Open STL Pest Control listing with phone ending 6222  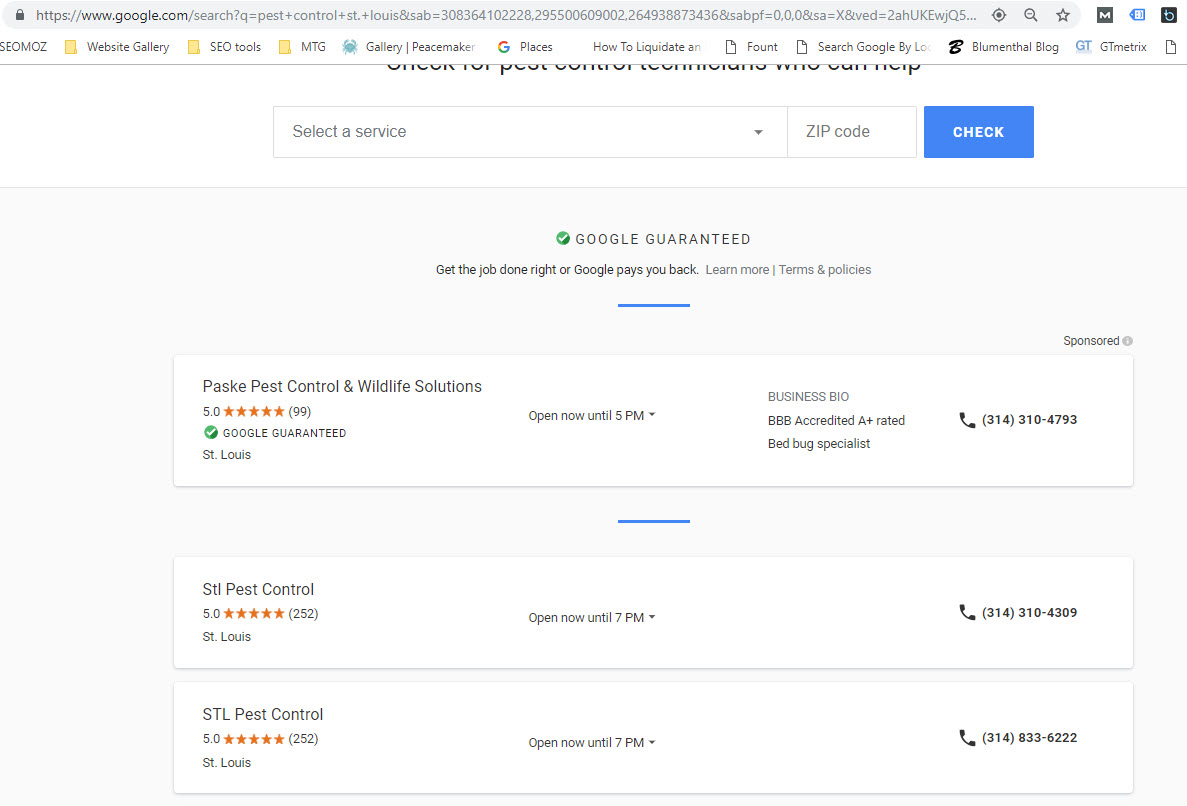coord(263,714)
